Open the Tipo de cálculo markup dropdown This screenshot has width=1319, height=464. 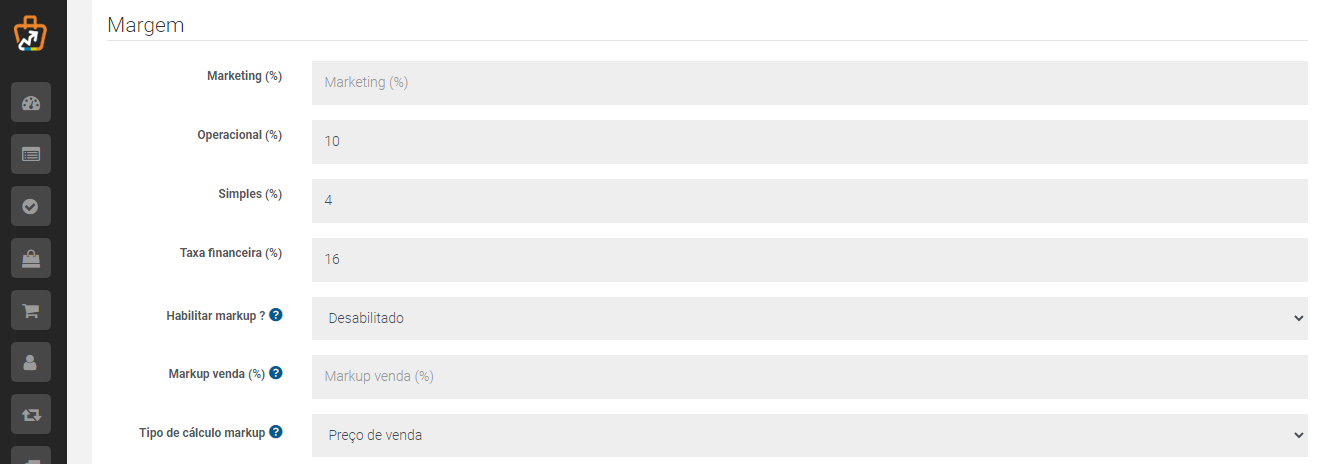click(810, 435)
